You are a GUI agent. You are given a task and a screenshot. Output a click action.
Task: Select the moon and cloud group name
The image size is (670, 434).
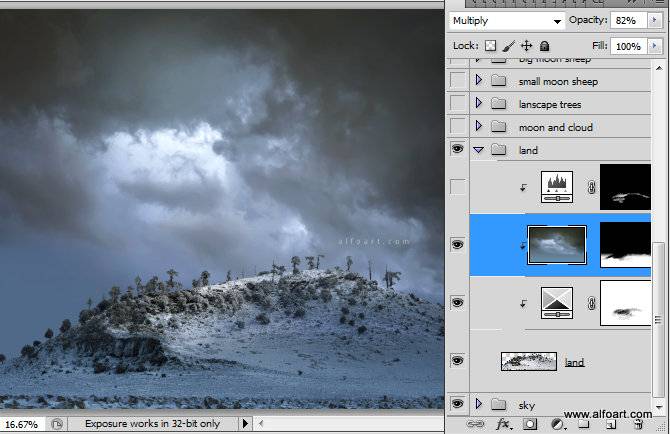(555, 128)
